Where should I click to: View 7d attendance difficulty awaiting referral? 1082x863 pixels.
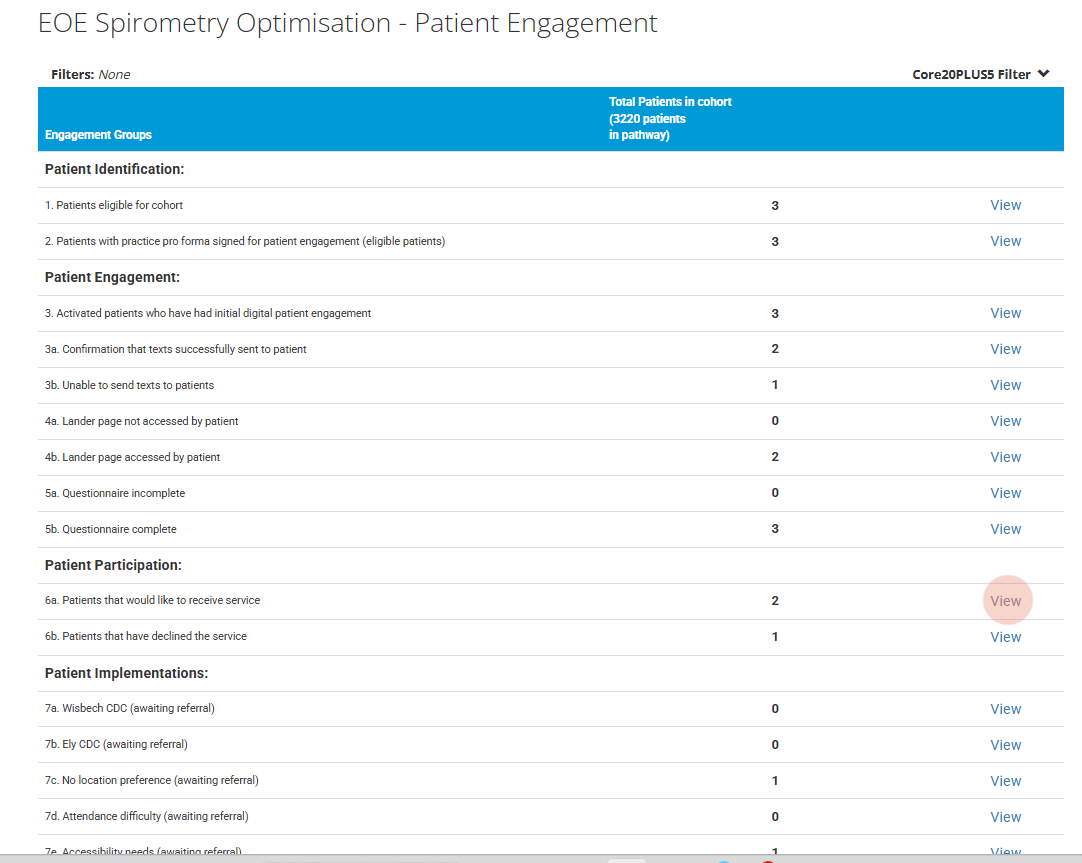[1005, 817]
